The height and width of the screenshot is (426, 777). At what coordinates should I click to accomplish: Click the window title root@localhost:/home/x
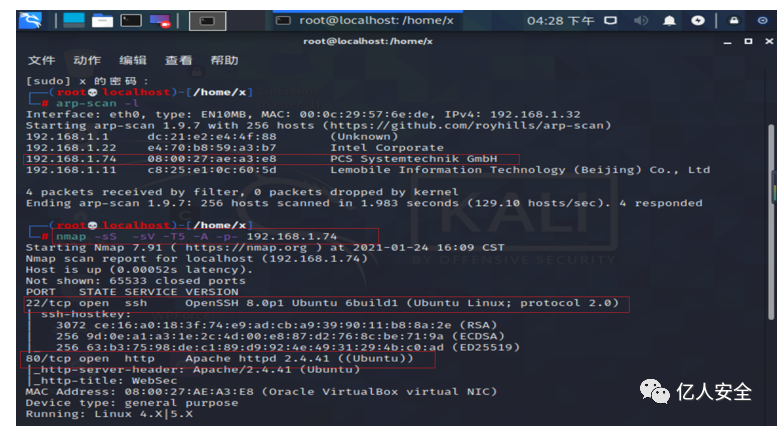tap(368, 41)
